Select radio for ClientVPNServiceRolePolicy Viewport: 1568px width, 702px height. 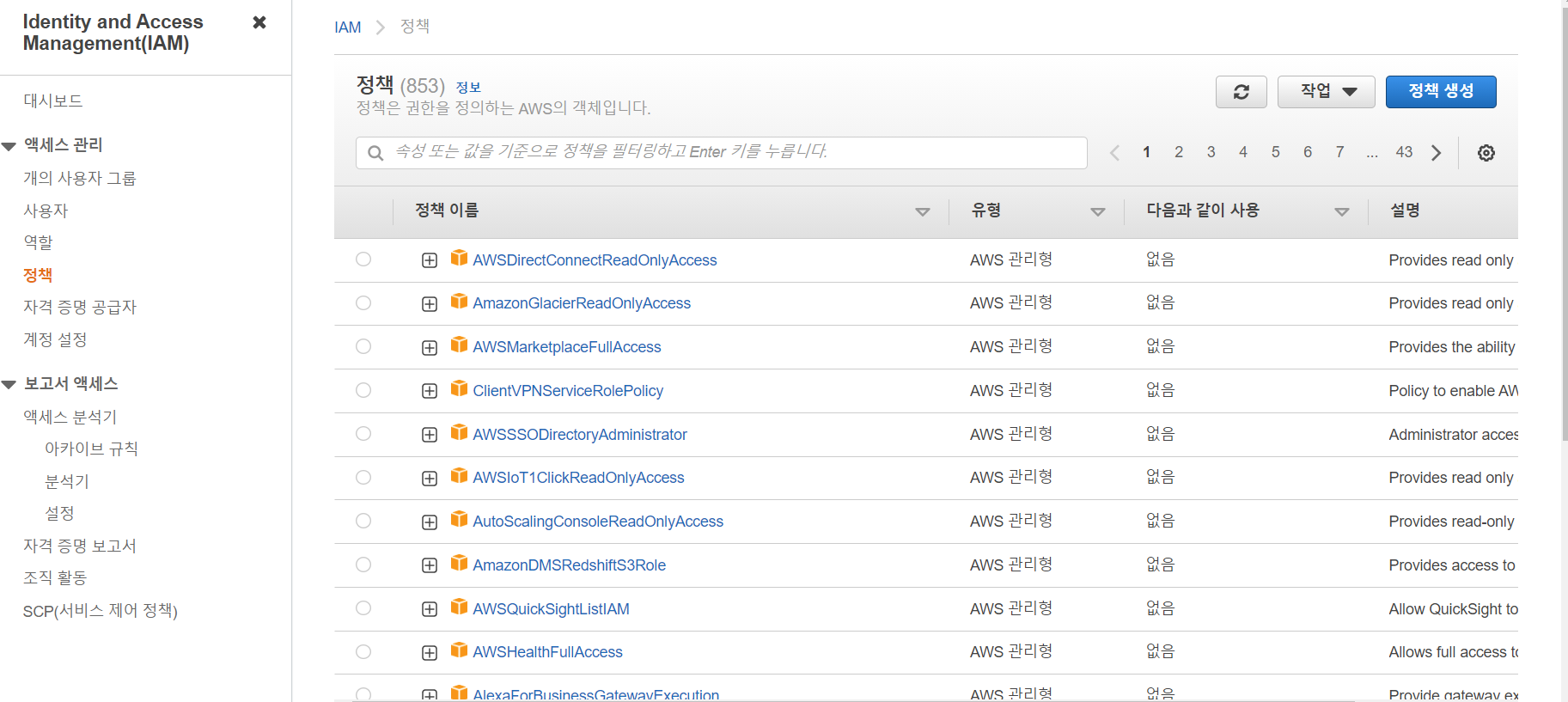363,390
